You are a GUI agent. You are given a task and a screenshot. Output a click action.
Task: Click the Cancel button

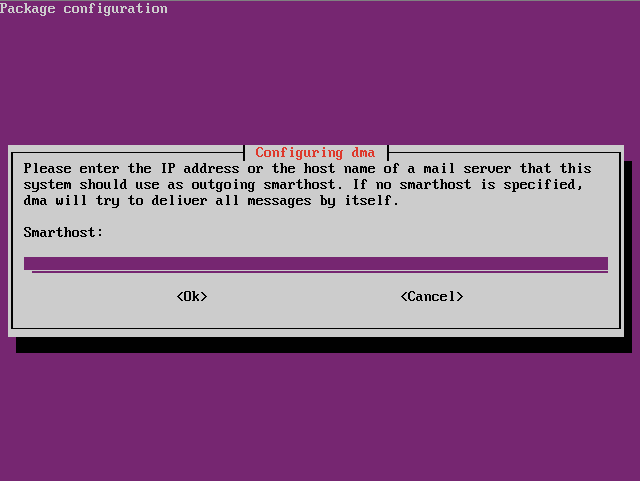432,296
